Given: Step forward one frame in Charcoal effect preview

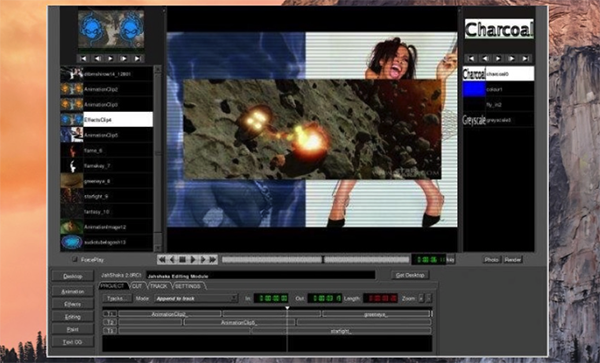Looking at the screenshot, I should 512,59.
